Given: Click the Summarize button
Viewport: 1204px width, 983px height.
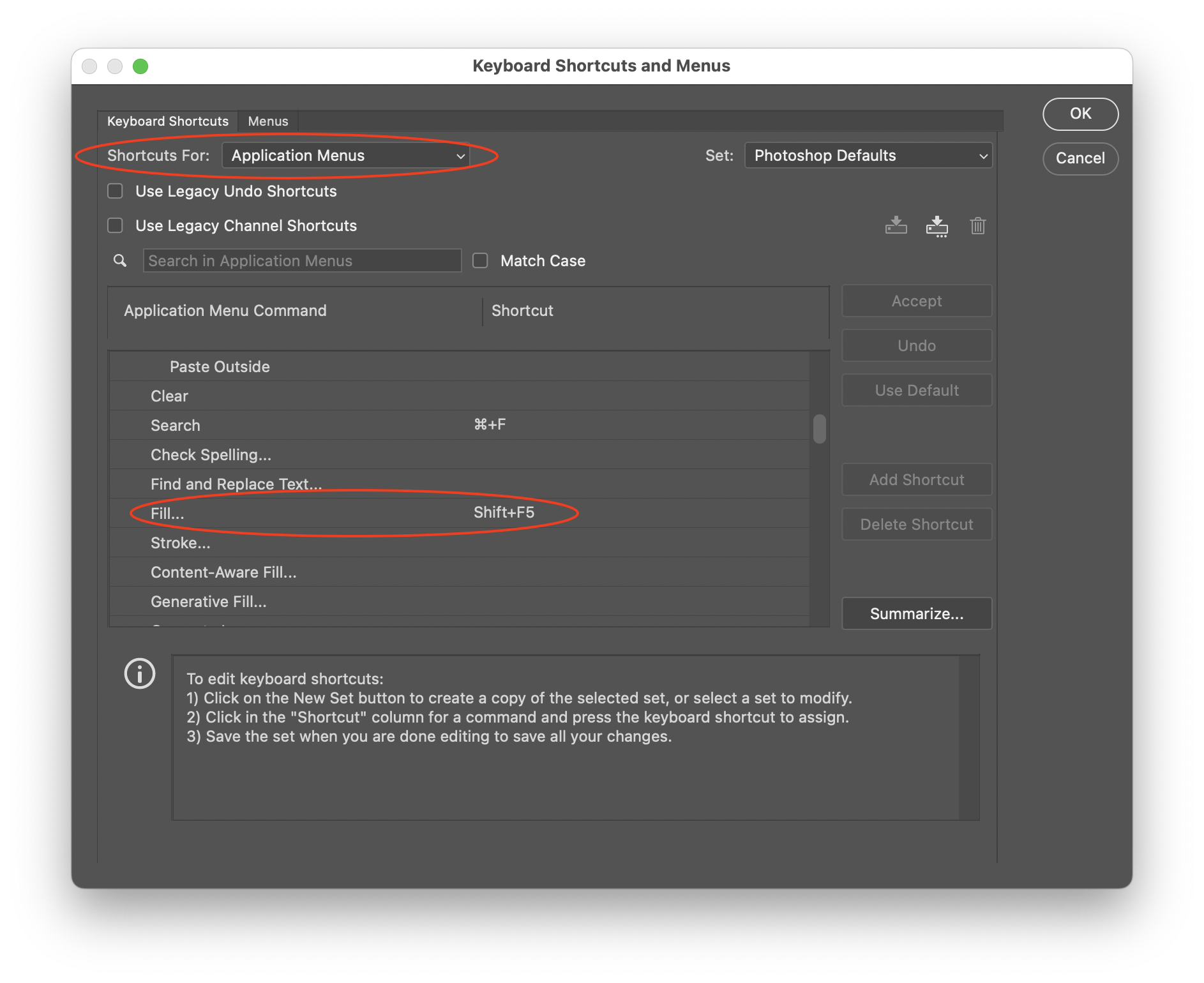Looking at the screenshot, I should [x=917, y=613].
